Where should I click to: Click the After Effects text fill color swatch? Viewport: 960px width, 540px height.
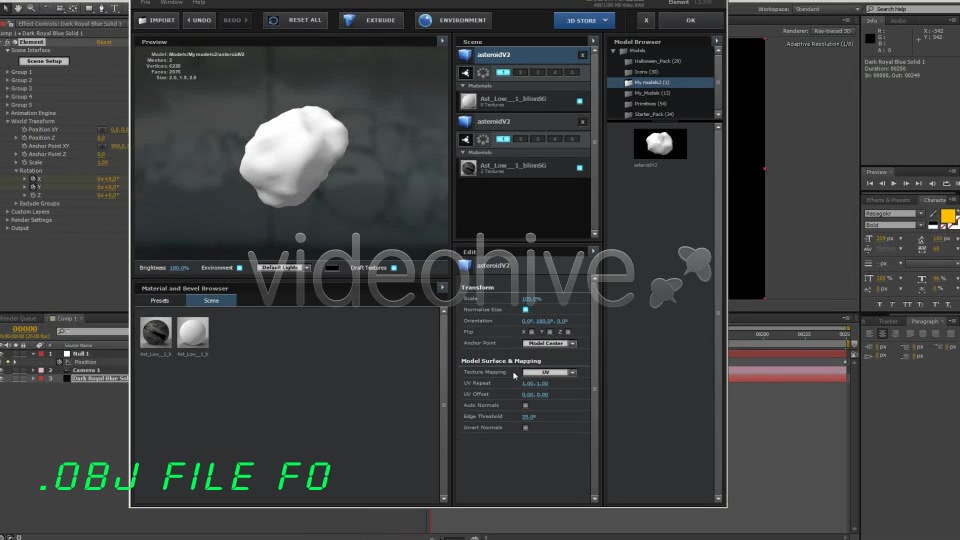948,216
